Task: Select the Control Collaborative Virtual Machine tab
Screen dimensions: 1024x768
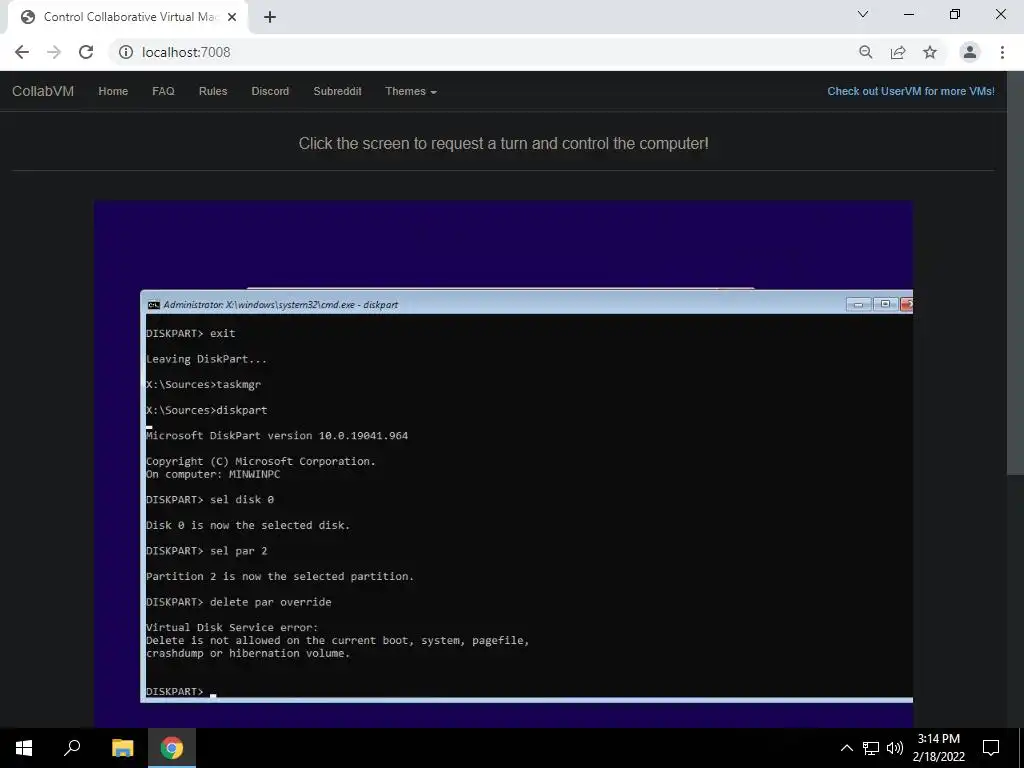Action: click(x=128, y=18)
